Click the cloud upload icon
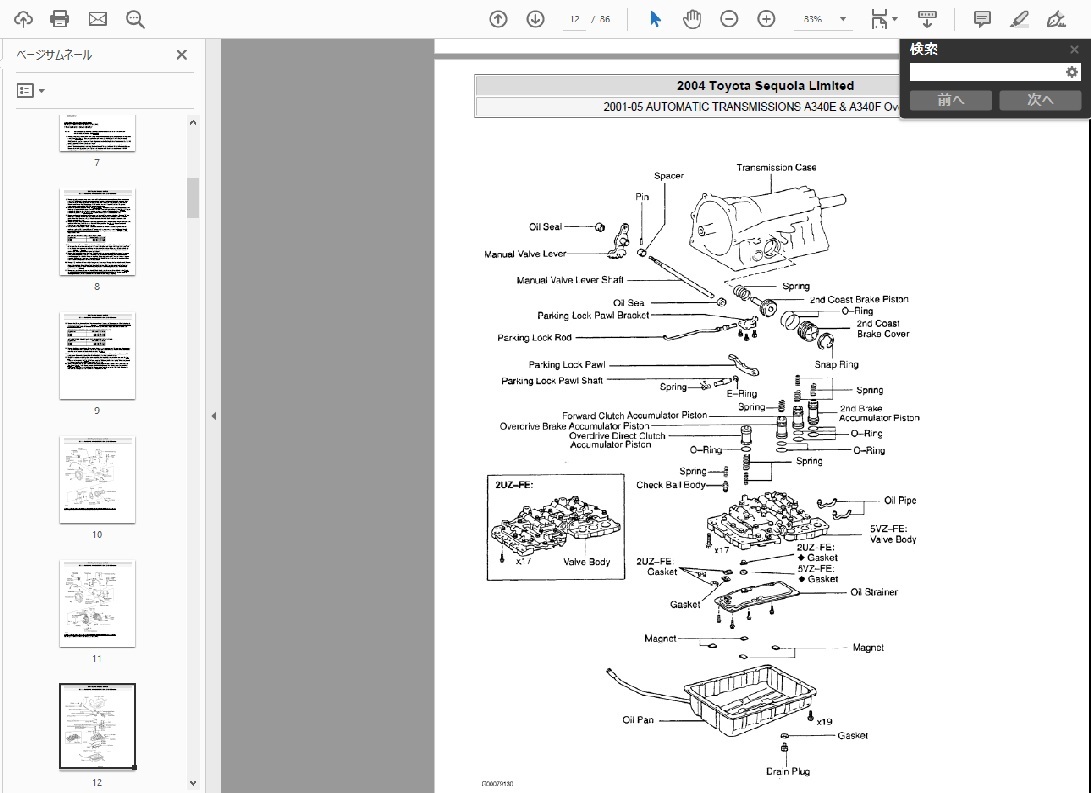Image resolution: width=1091 pixels, height=793 pixels. click(x=23, y=19)
